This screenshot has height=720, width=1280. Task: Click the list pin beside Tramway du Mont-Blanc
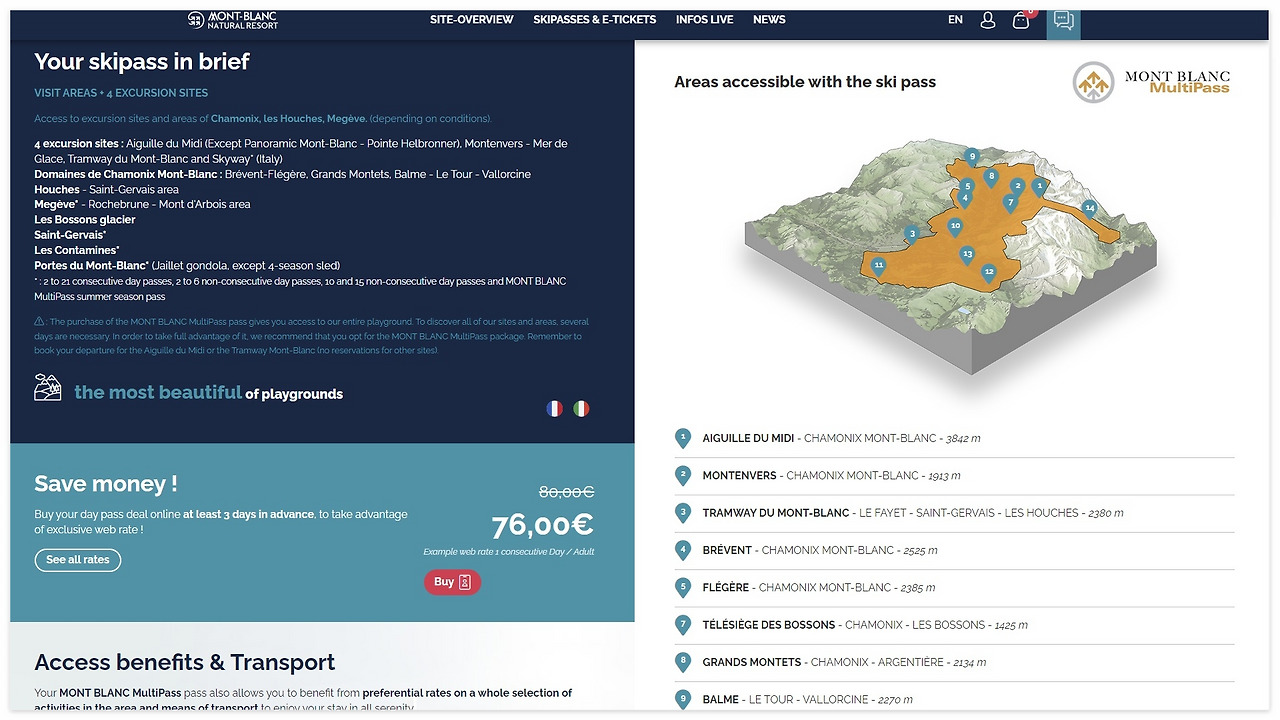(683, 513)
